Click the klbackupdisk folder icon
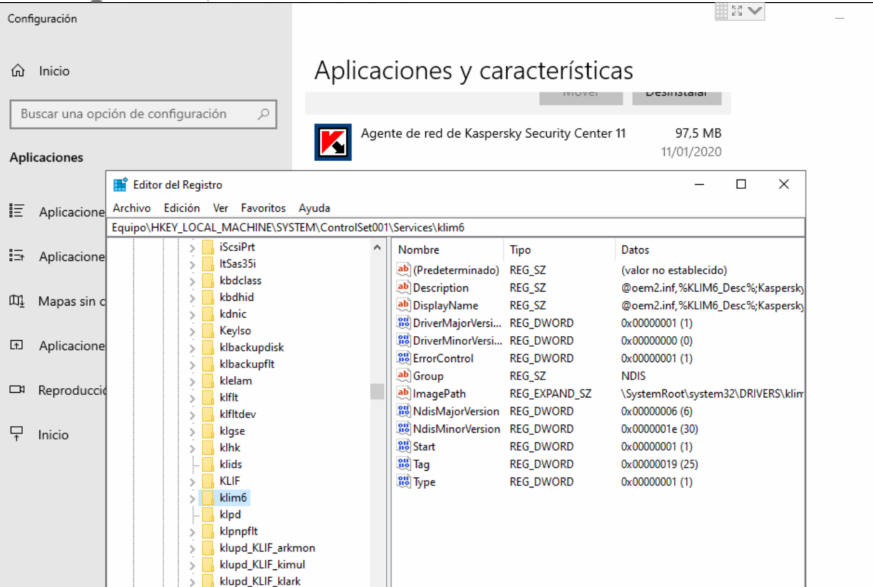This screenshot has height=587, width=873. click(208, 348)
